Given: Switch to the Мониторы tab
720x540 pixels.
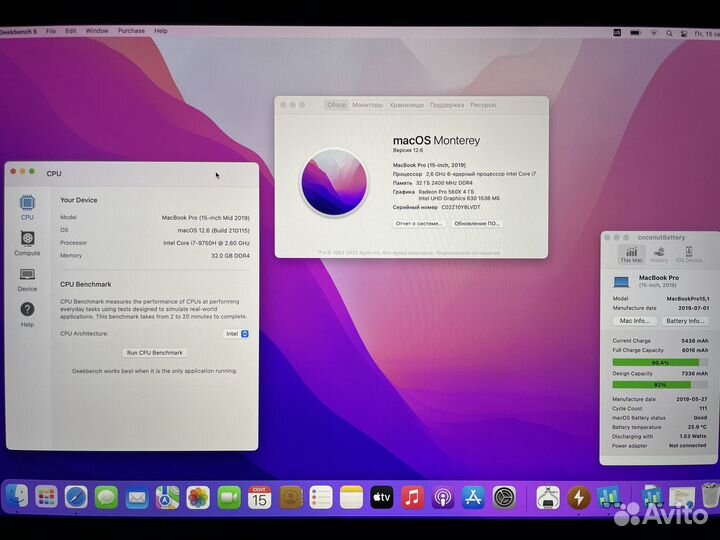Looking at the screenshot, I should (367, 105).
